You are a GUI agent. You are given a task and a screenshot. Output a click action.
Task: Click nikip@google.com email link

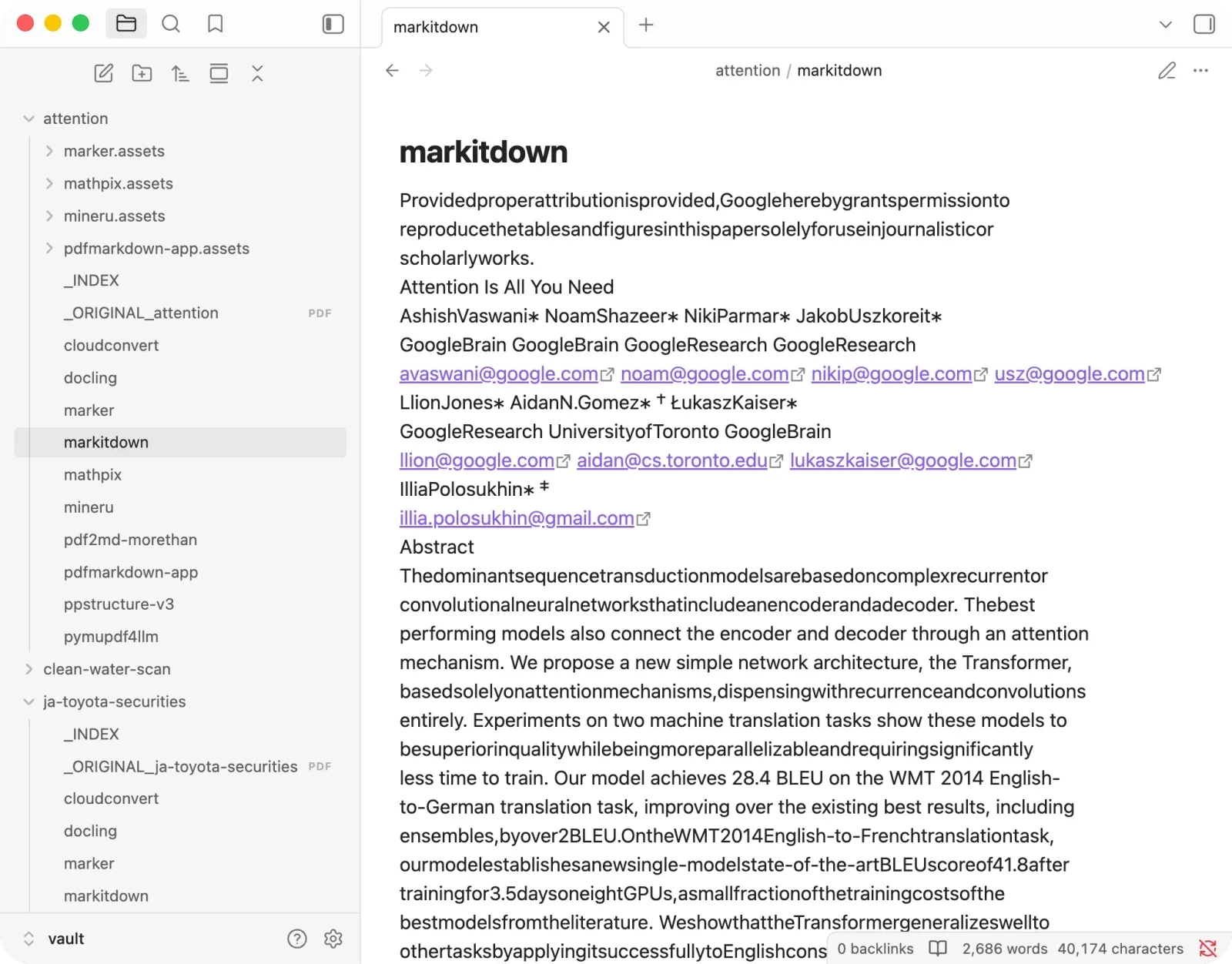click(899, 374)
